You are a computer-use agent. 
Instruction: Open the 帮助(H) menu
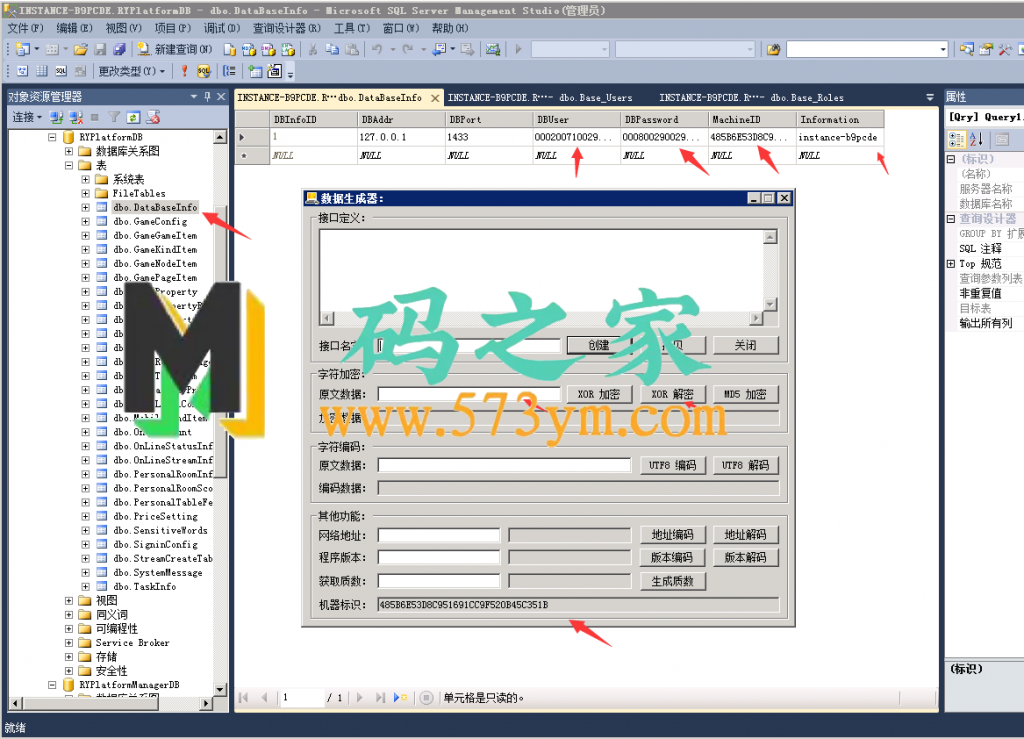pyautogui.click(x=450, y=28)
